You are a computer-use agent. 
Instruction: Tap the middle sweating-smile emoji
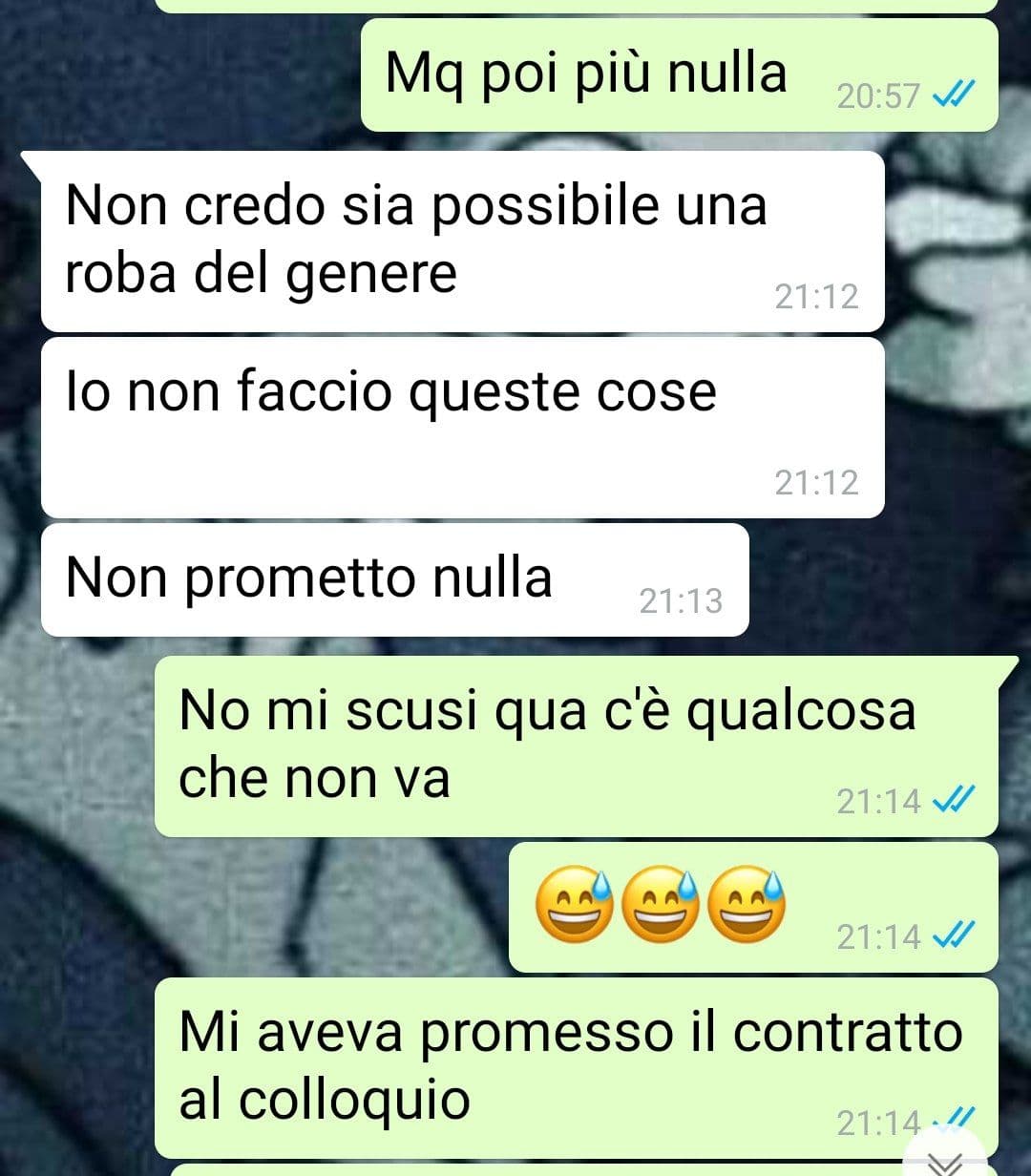pyautogui.click(x=661, y=906)
